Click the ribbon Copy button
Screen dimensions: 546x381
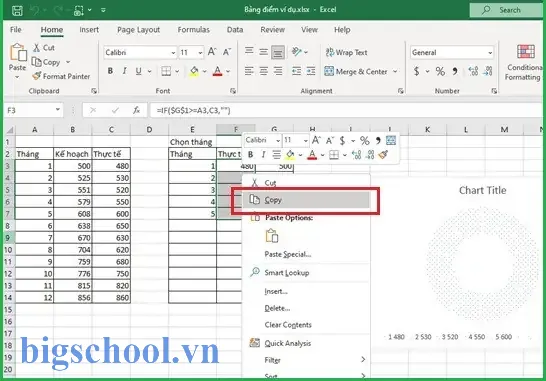coord(47,62)
